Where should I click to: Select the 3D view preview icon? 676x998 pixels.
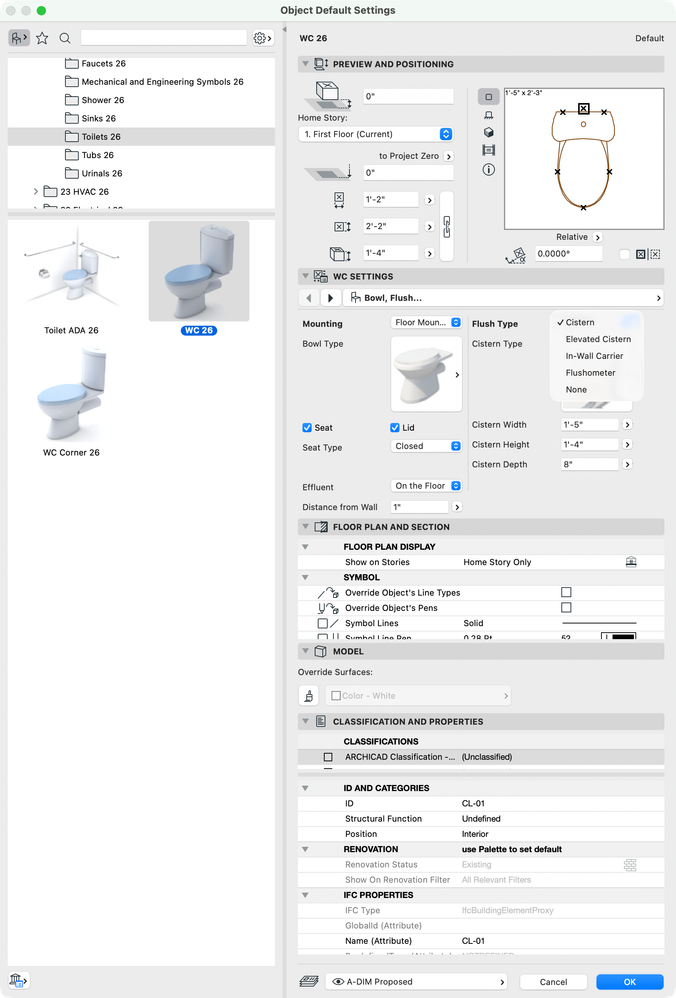pyautogui.click(x=489, y=132)
